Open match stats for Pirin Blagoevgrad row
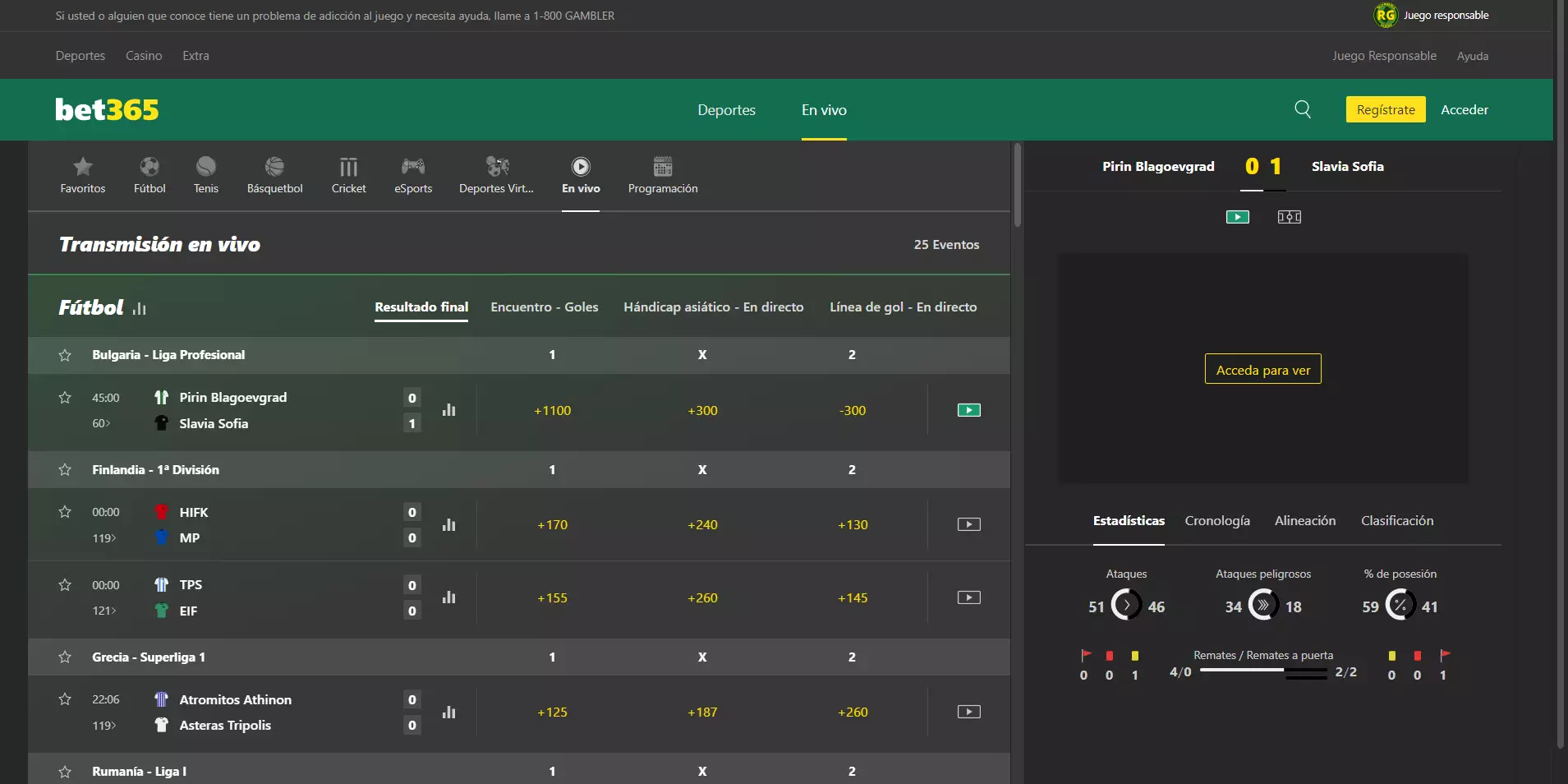Screen dimensions: 1568x784 point(448,410)
